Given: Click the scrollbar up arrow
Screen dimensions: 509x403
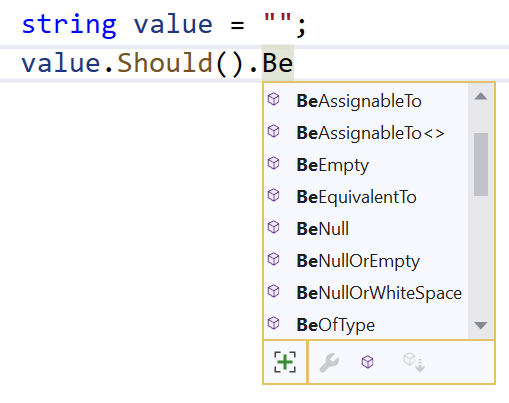Looking at the screenshot, I should 481,97.
